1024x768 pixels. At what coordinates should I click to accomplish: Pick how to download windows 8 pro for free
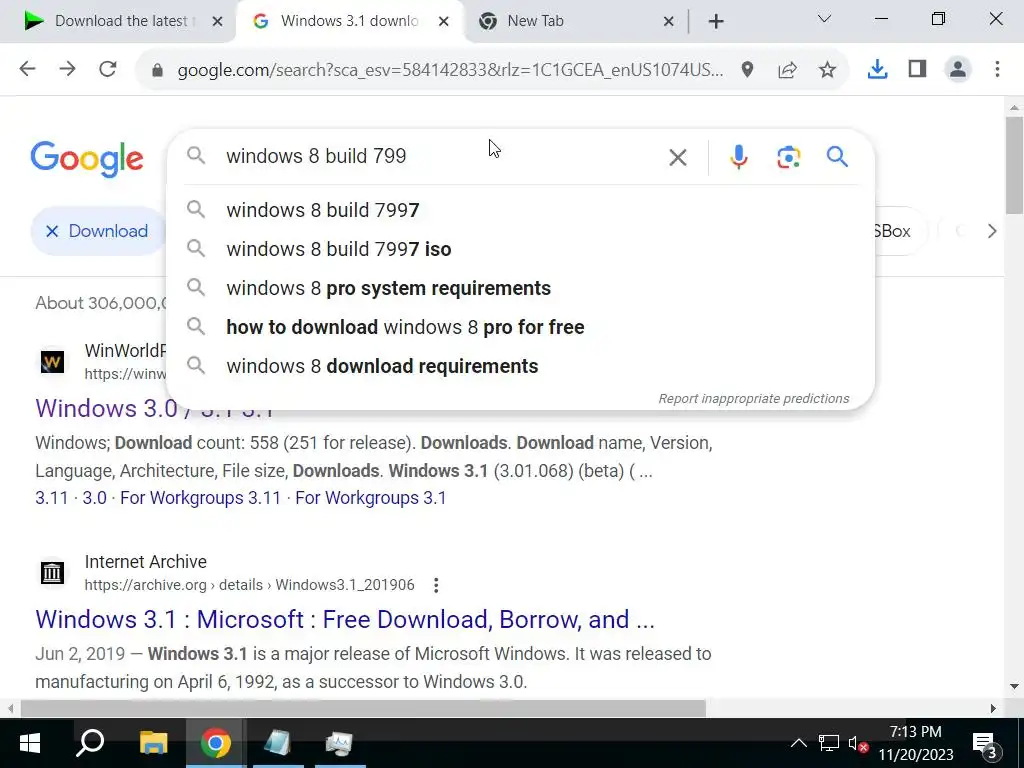click(520, 327)
